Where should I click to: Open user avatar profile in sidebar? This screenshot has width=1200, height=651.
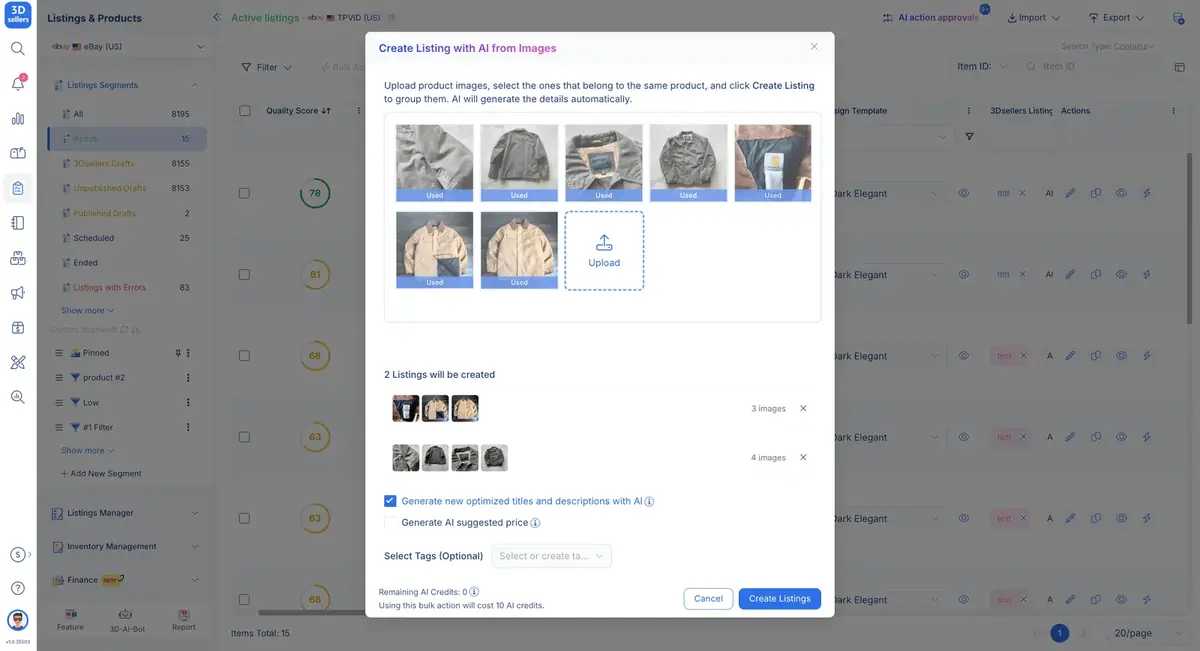point(18,621)
